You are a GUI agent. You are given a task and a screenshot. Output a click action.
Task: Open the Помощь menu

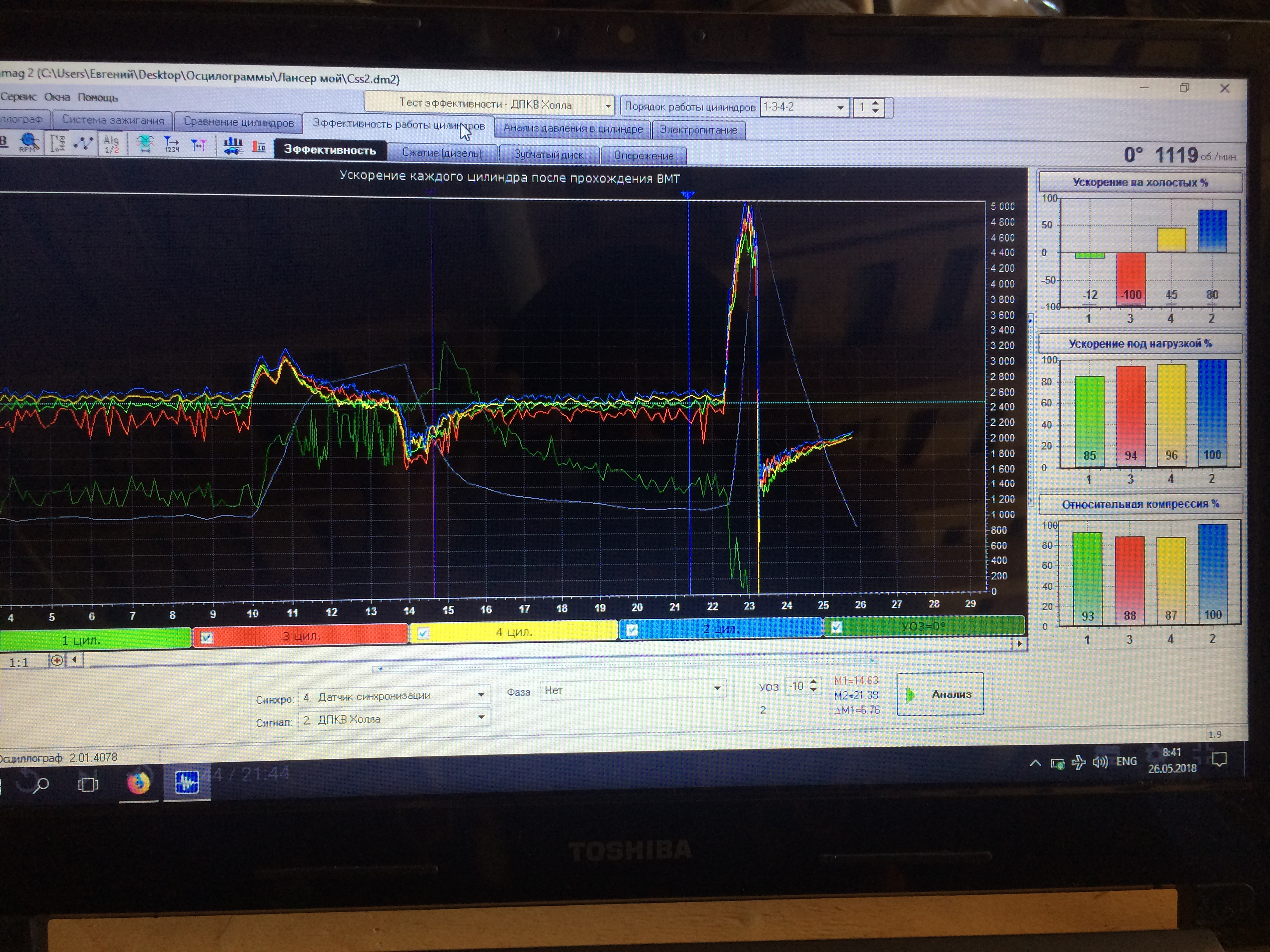click(x=98, y=98)
